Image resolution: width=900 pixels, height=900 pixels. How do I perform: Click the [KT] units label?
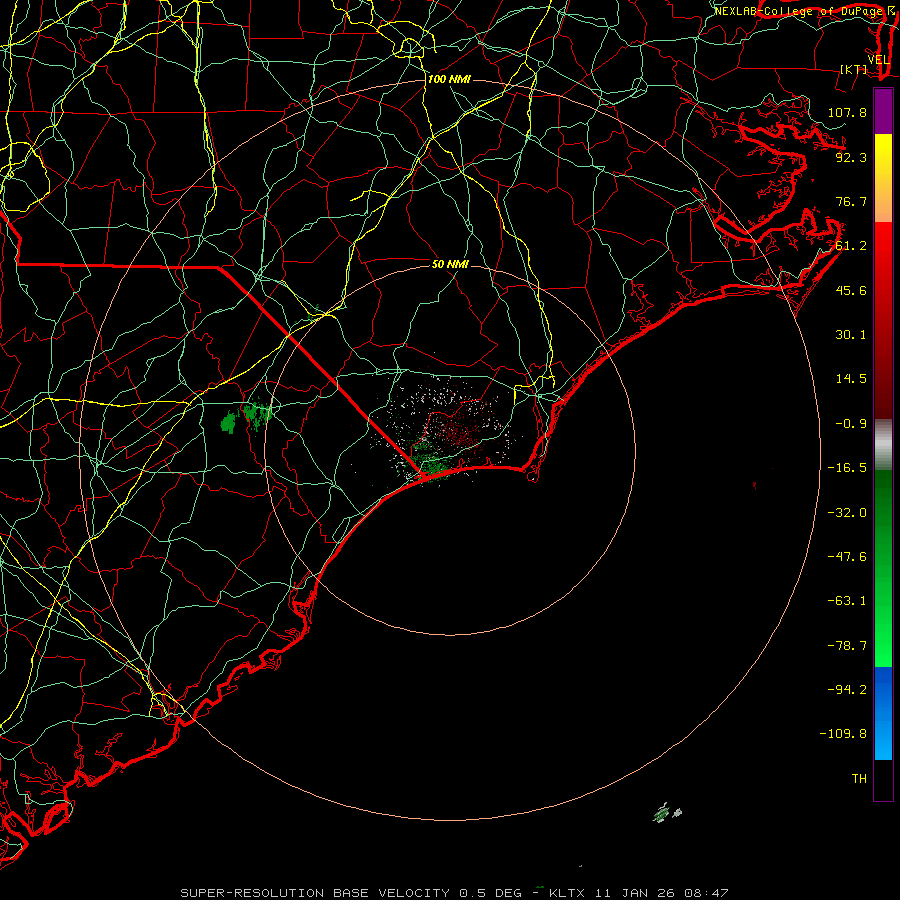tap(854, 69)
